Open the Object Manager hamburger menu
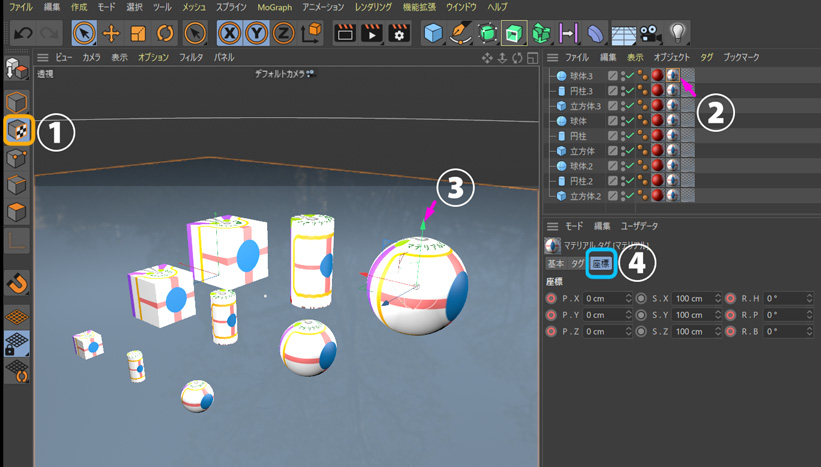Image resolution: width=821 pixels, height=467 pixels. (552, 58)
